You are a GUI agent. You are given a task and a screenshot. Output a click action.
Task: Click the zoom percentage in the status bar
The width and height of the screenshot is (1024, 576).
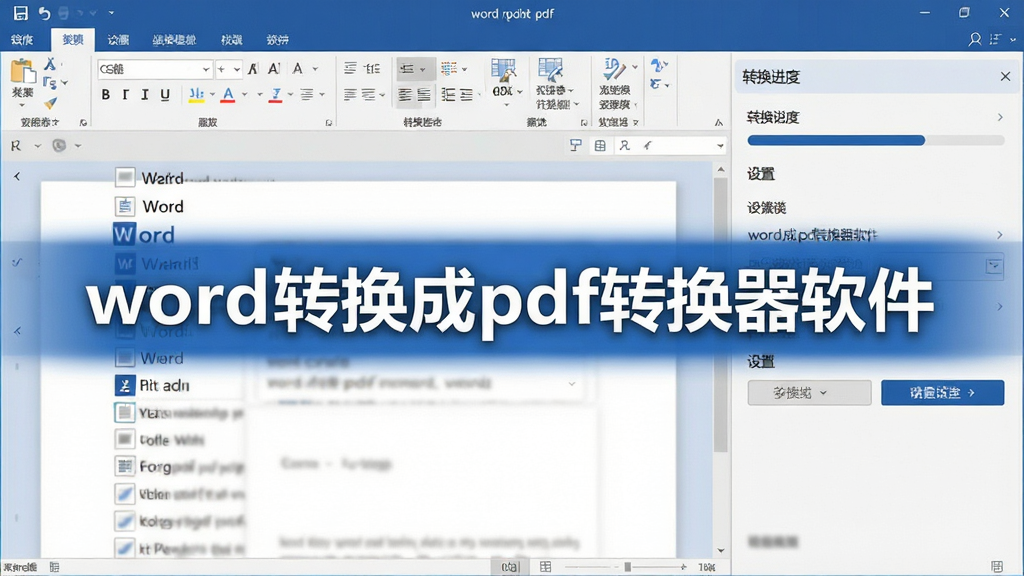coord(707,567)
